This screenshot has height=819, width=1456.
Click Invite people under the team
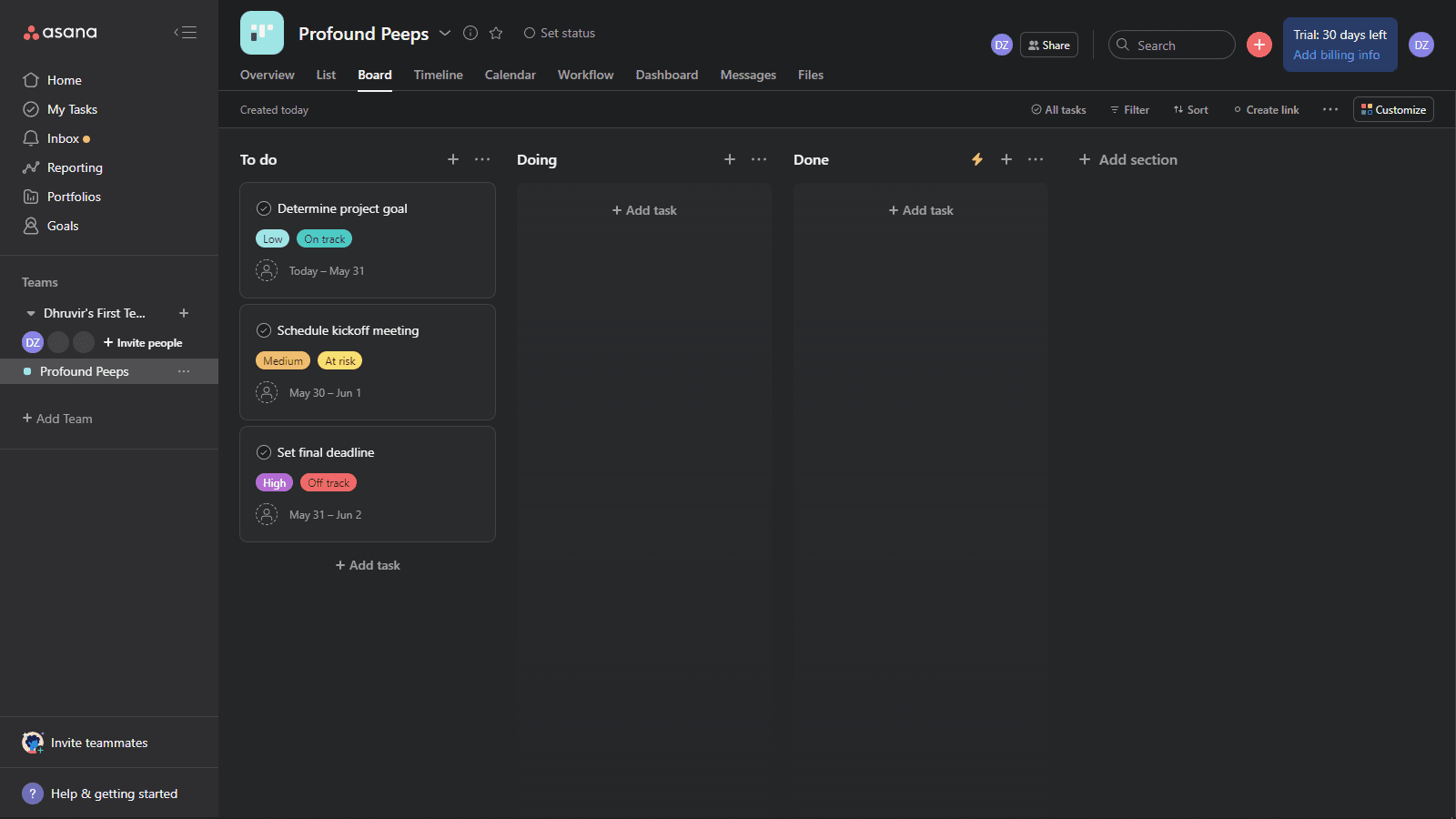[143, 342]
